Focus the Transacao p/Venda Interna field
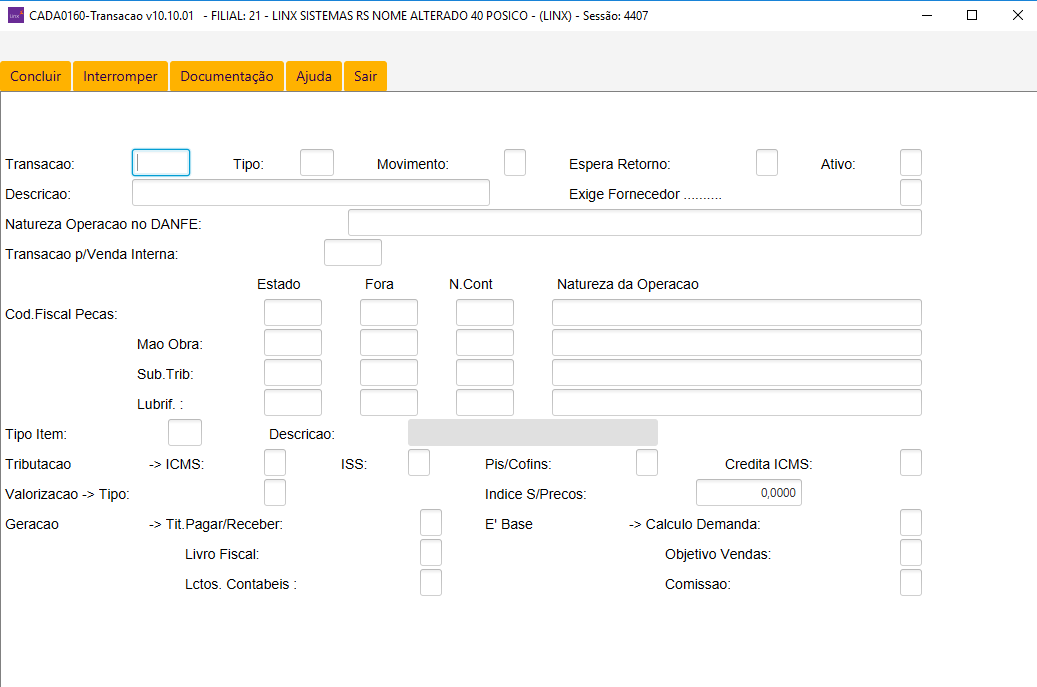The width and height of the screenshot is (1037, 687). (353, 253)
